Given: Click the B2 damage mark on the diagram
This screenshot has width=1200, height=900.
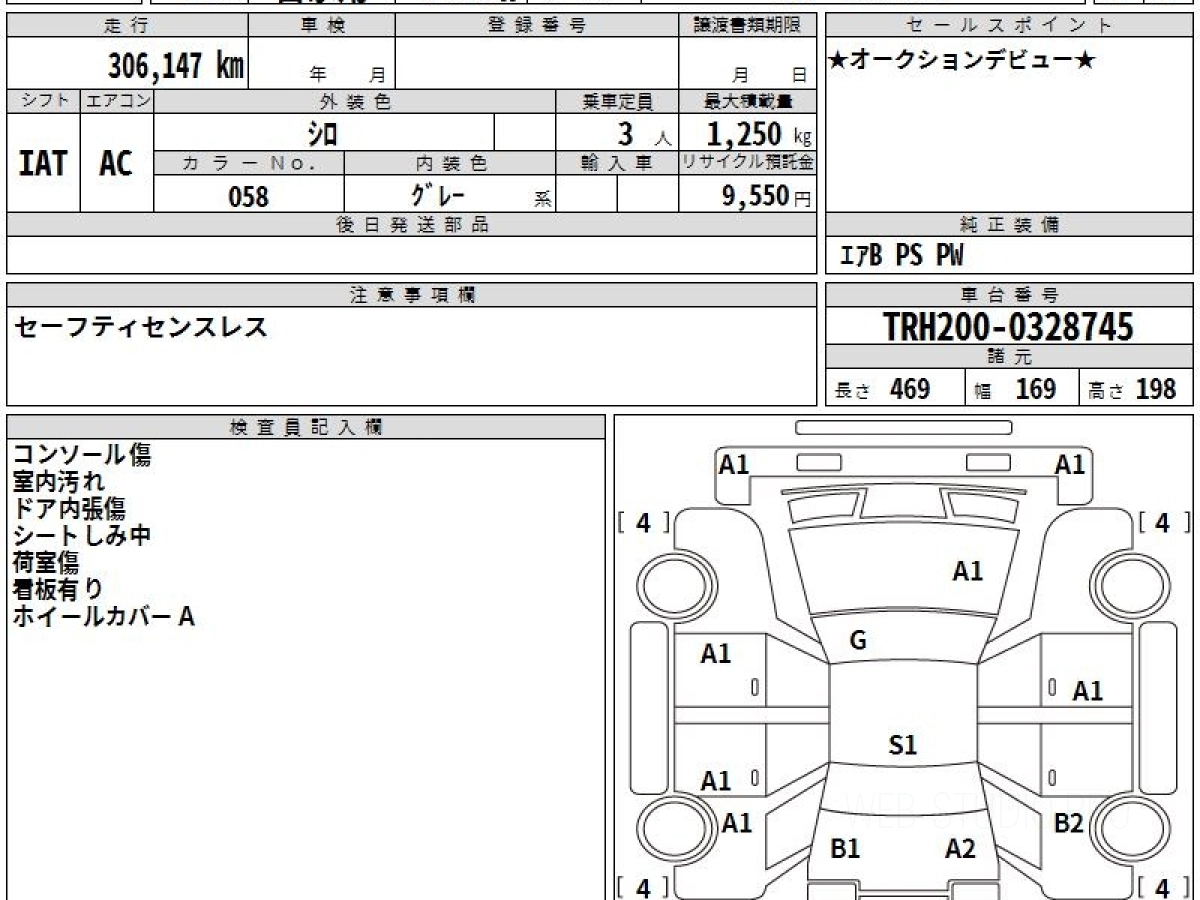Looking at the screenshot, I should (1069, 822).
